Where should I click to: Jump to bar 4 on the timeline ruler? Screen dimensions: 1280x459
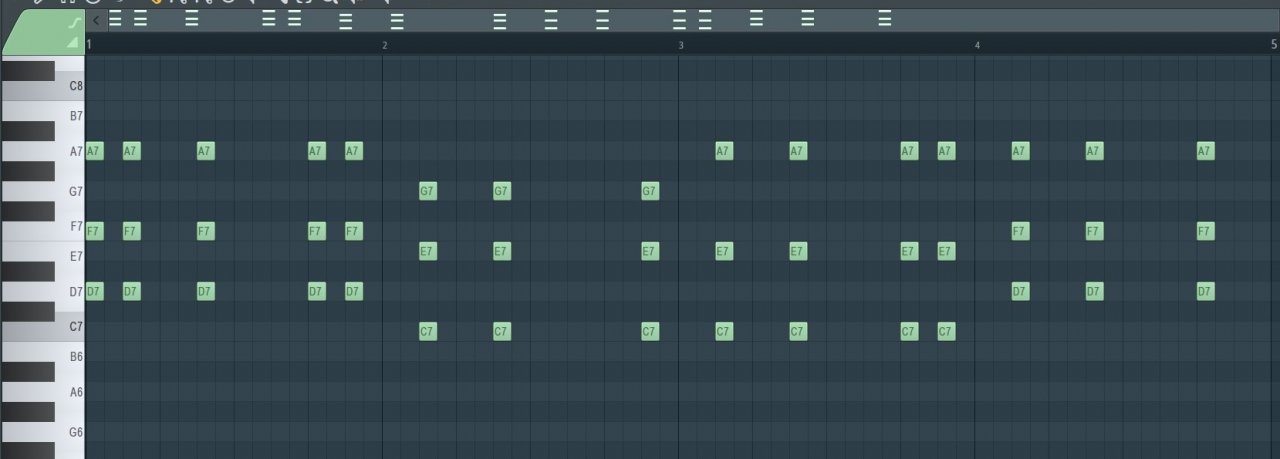[x=977, y=45]
